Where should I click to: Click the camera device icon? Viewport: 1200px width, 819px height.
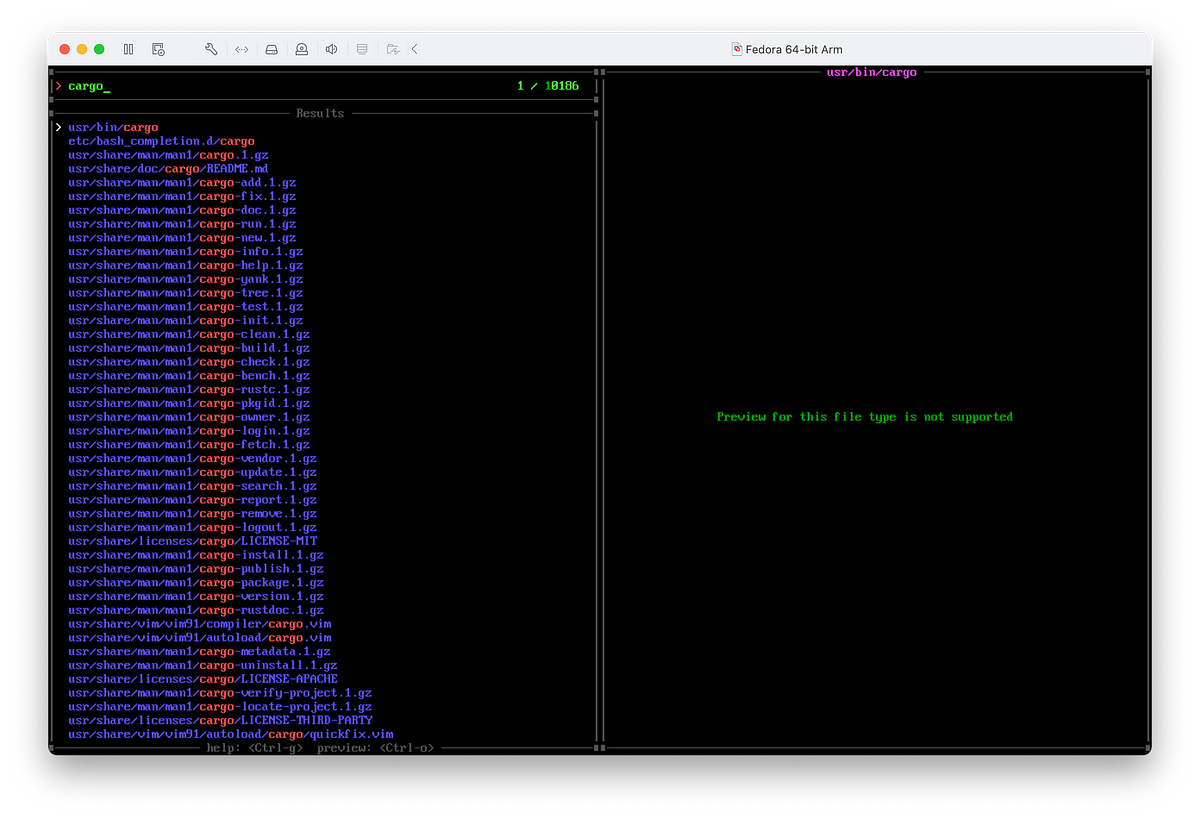(301, 49)
